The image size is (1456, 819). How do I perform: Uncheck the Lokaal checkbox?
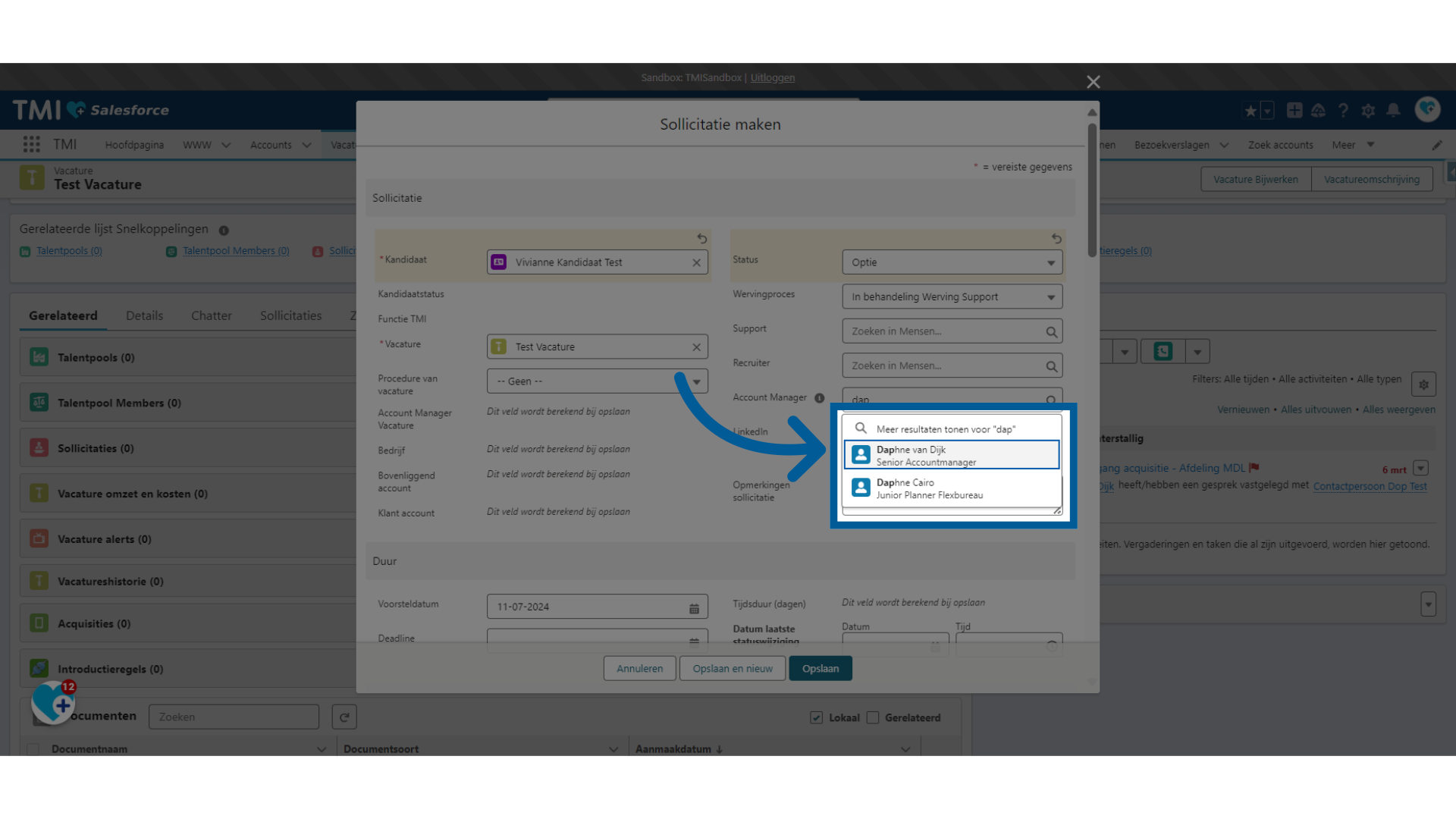816,718
